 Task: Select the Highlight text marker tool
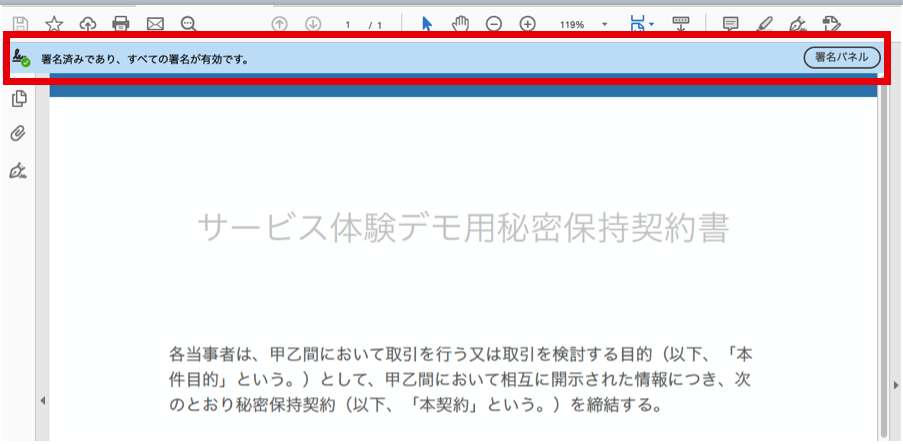click(x=764, y=24)
